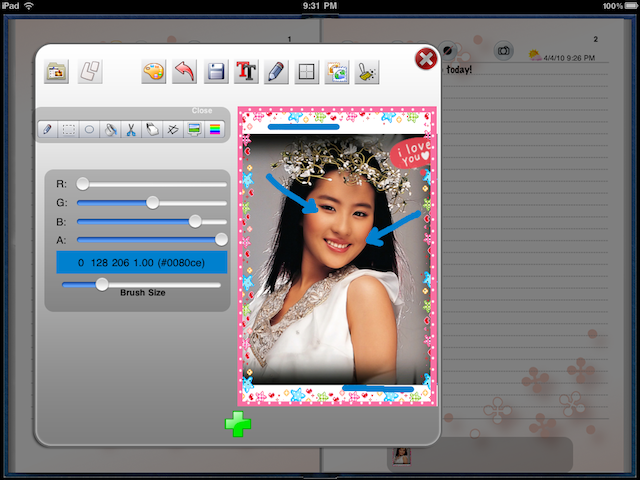Screen dimensions: 640x480
Task: Open the rainbow color stripes tool
Action: 214,129
